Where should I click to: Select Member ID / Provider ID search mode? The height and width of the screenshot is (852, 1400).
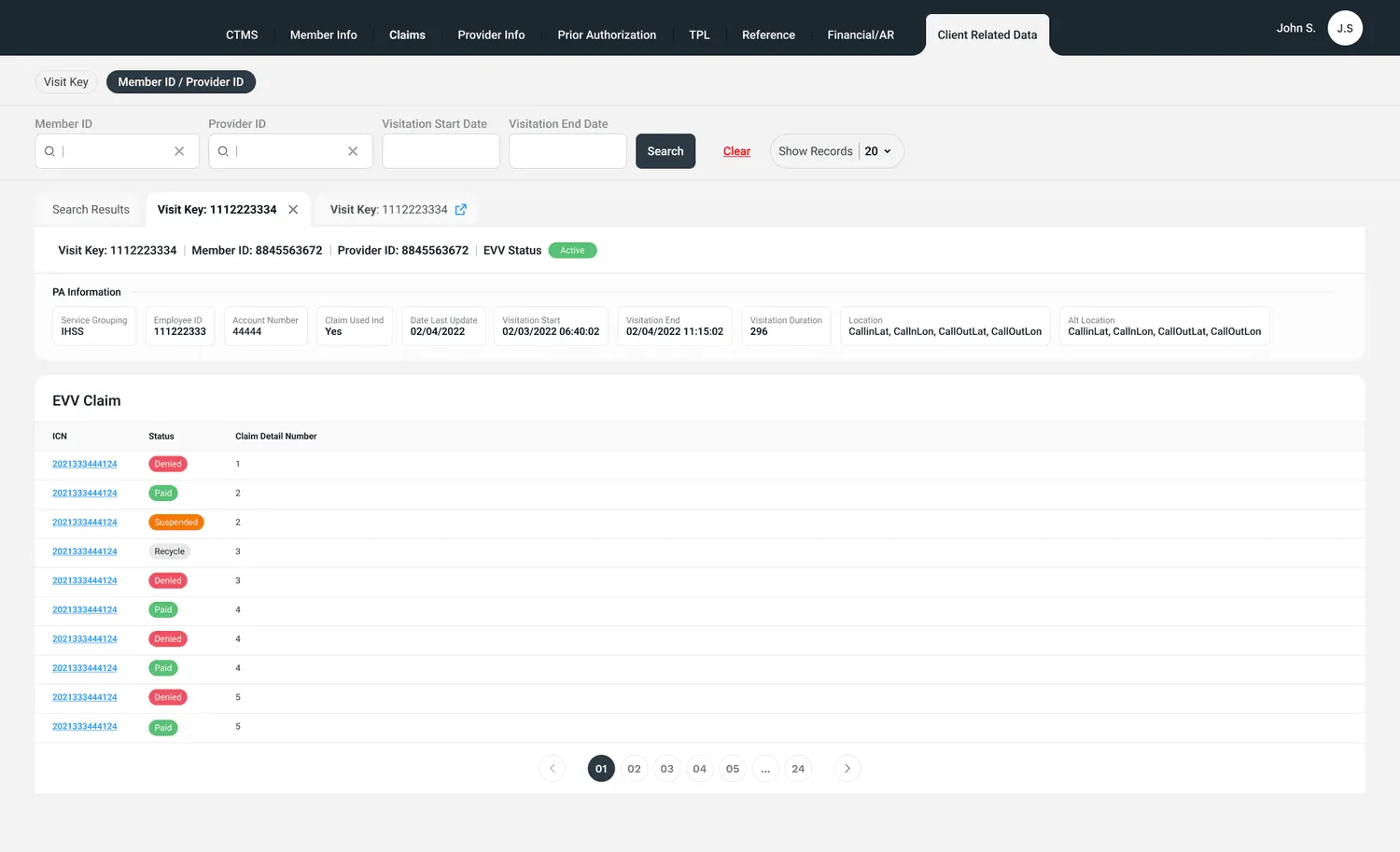[181, 82]
